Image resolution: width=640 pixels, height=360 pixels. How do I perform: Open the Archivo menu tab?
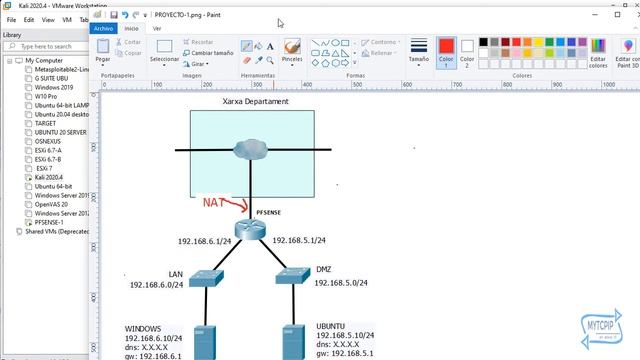(x=103, y=29)
